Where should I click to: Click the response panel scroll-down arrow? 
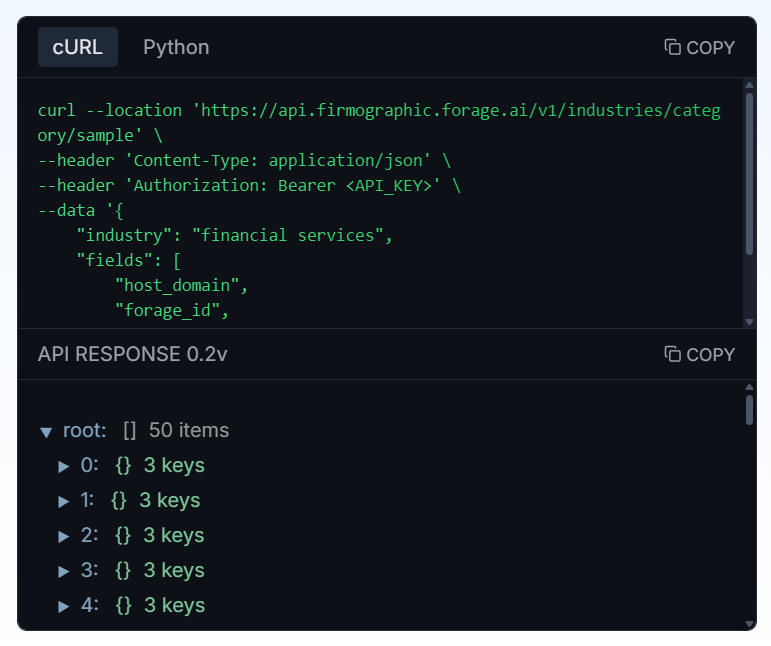pyautogui.click(x=749, y=624)
